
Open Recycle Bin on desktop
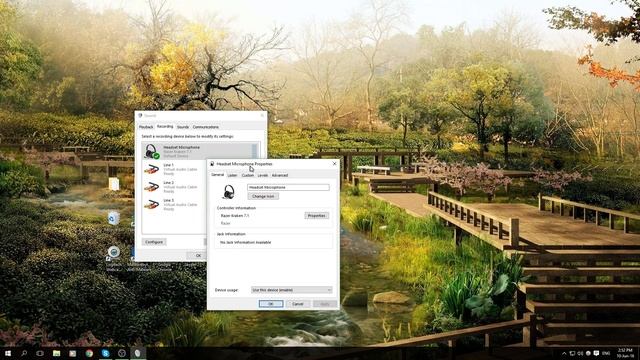coord(114,218)
